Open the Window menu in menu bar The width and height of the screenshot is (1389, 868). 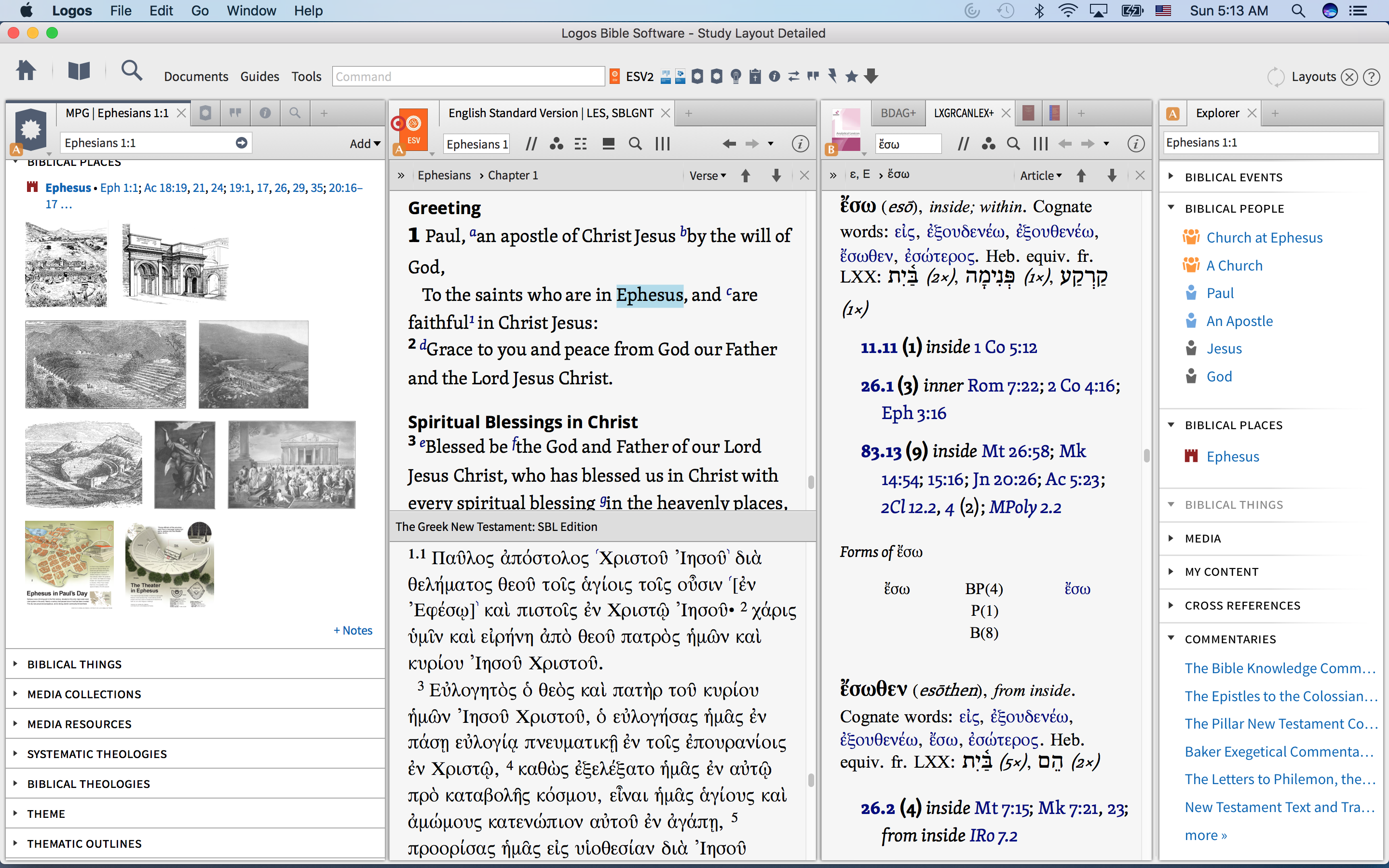[x=251, y=10]
